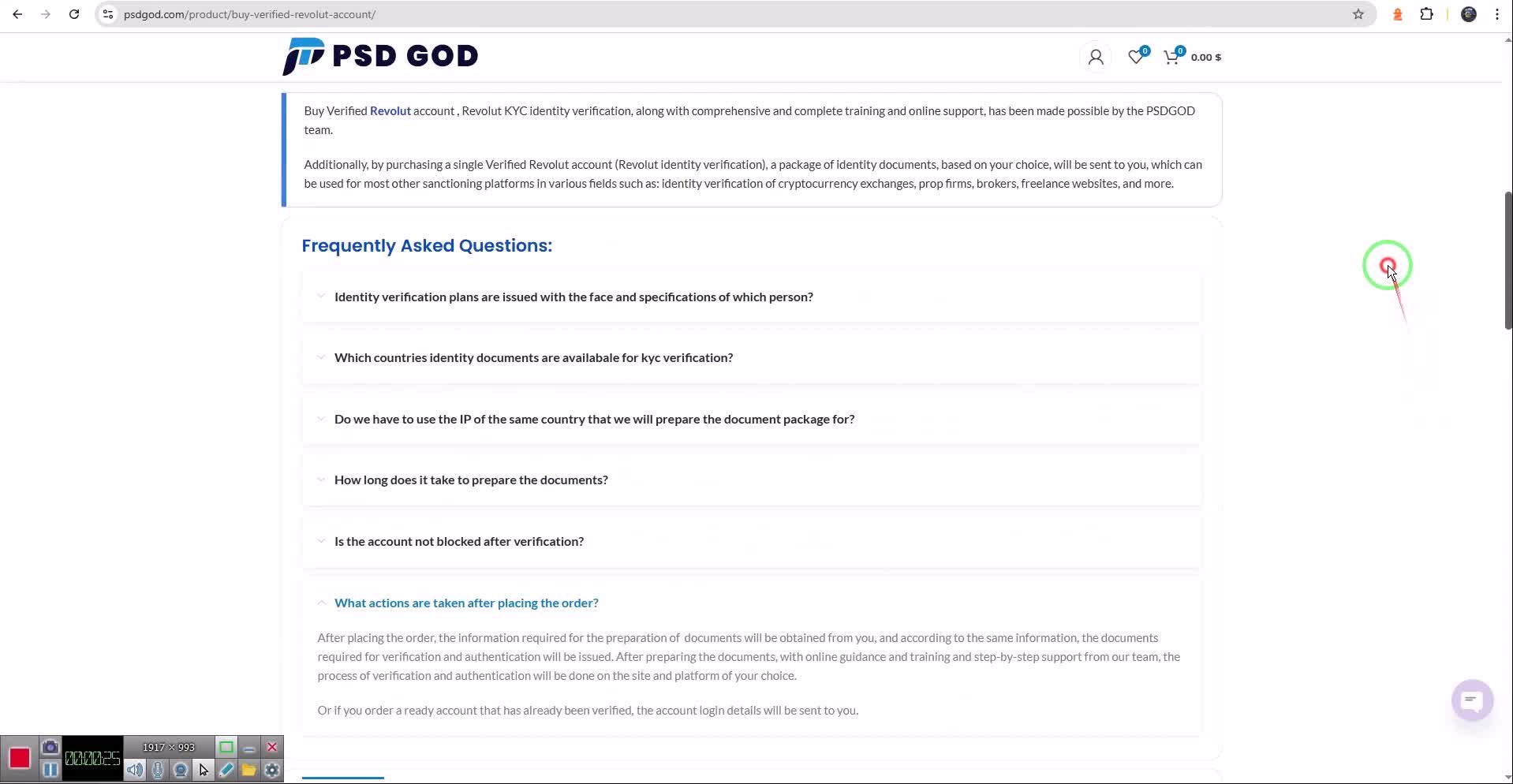
Task: Go back to the previous browser page
Action: tap(17, 14)
